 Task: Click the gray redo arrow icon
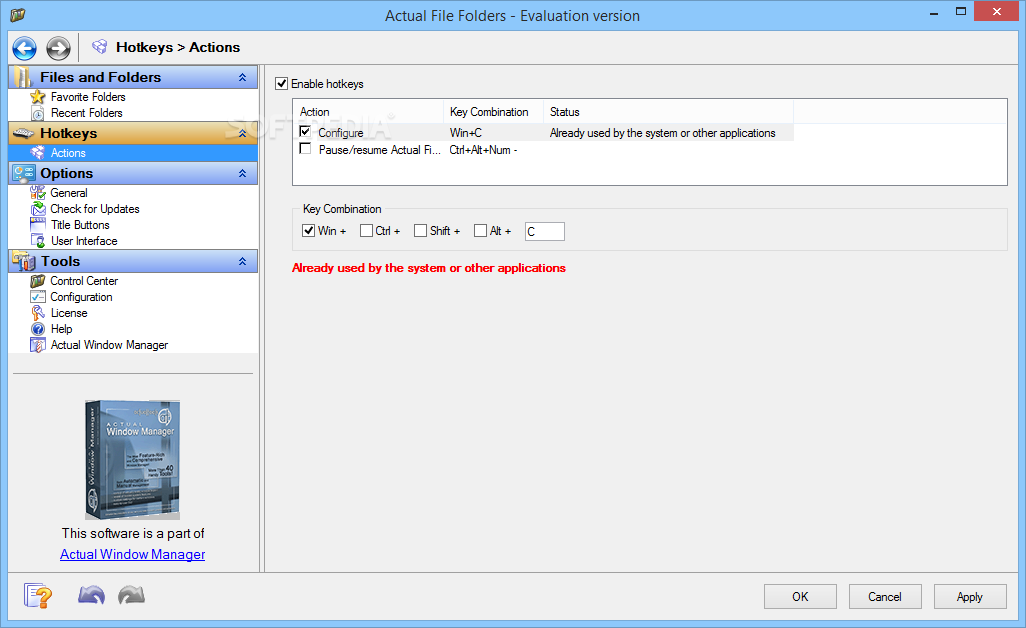tap(132, 595)
